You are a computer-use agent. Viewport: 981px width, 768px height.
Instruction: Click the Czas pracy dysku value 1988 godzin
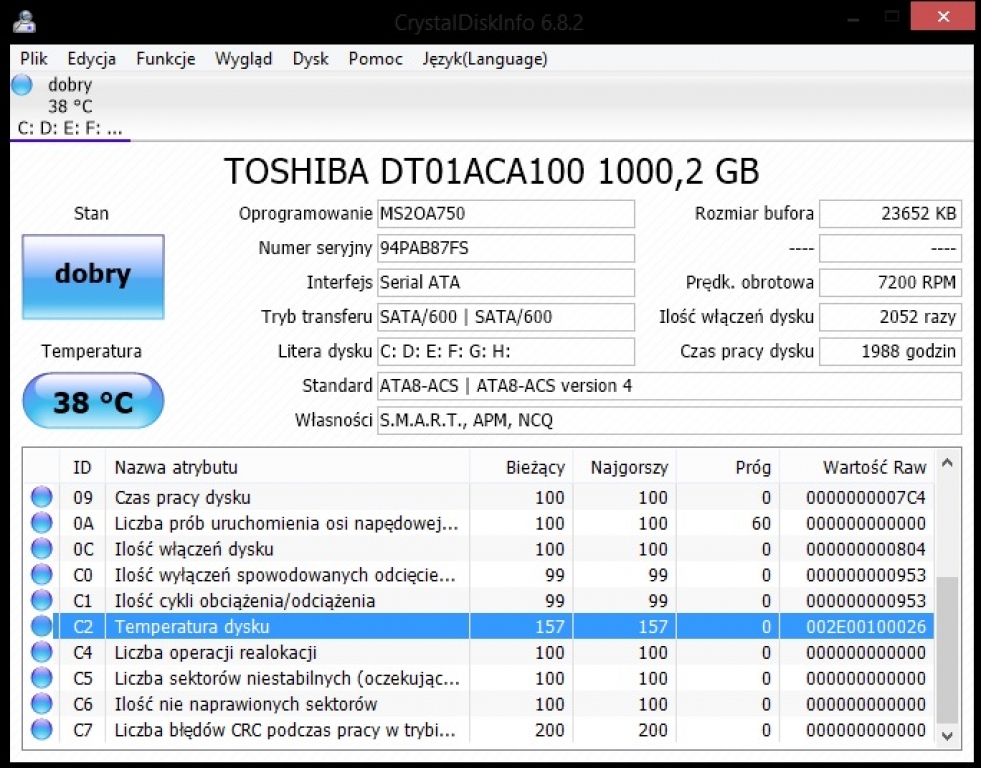(x=890, y=351)
